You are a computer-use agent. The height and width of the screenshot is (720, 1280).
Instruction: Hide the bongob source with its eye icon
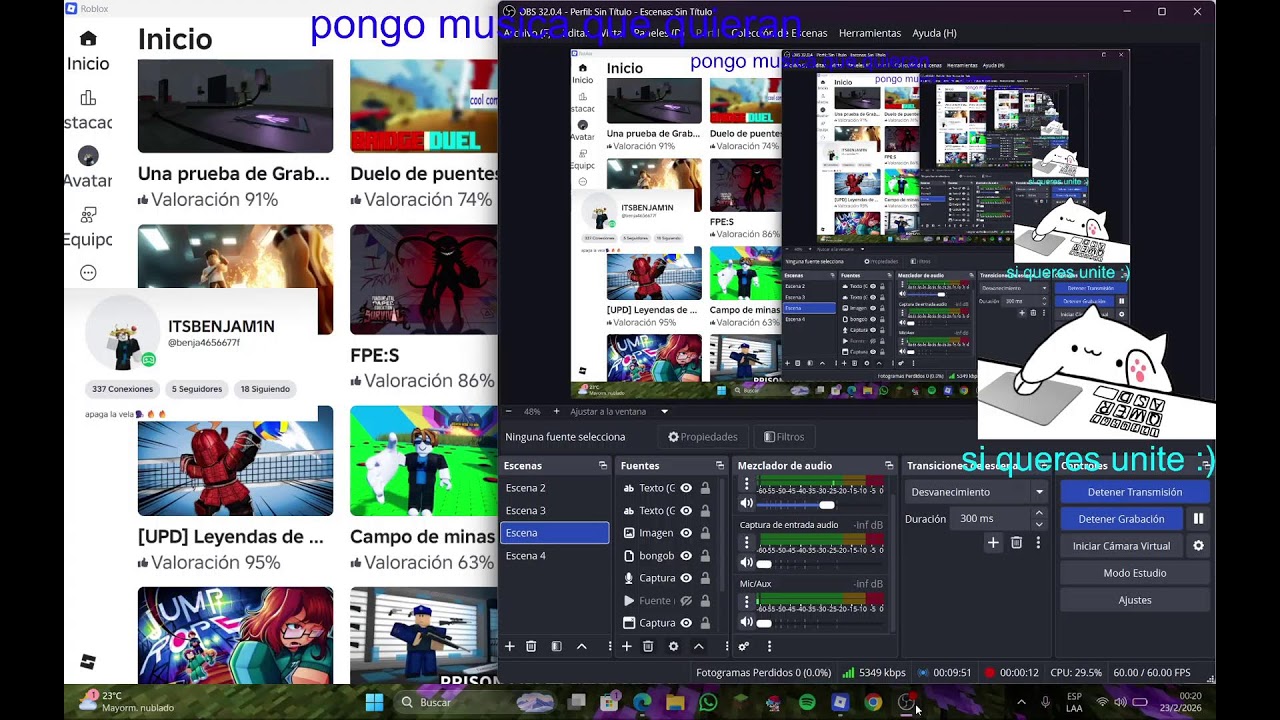[x=686, y=556]
